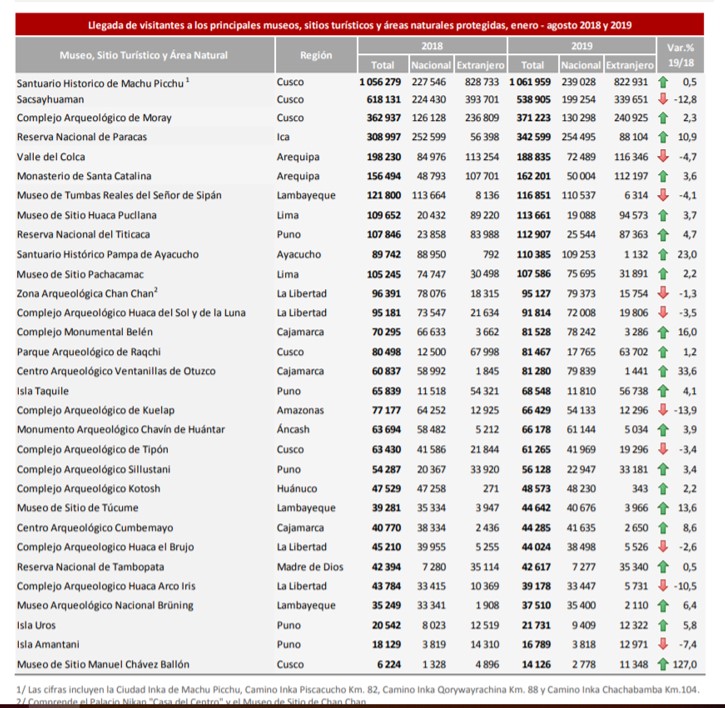725x708 pixels.
Task: Click 'Isla Amantani' site name
Action: coord(48,644)
